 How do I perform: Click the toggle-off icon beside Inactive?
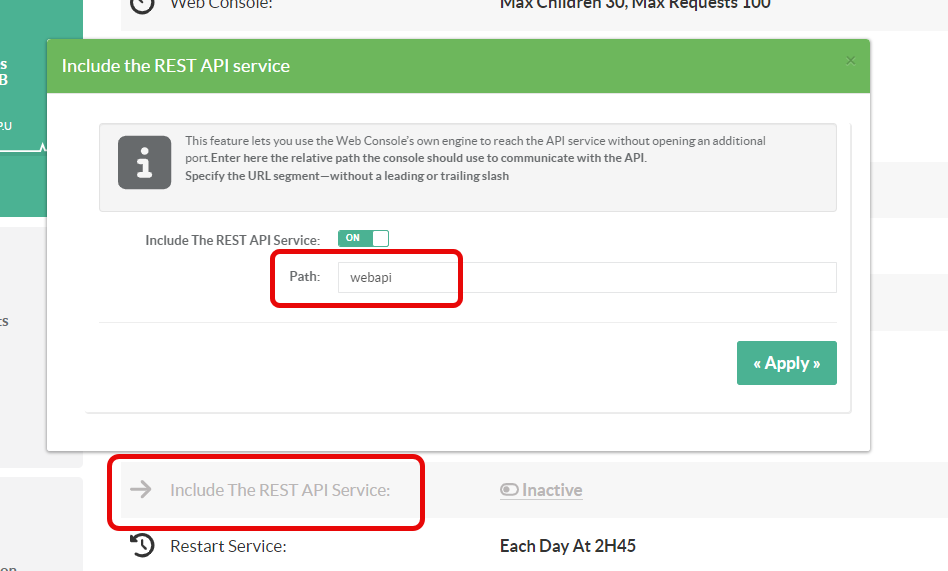point(509,490)
